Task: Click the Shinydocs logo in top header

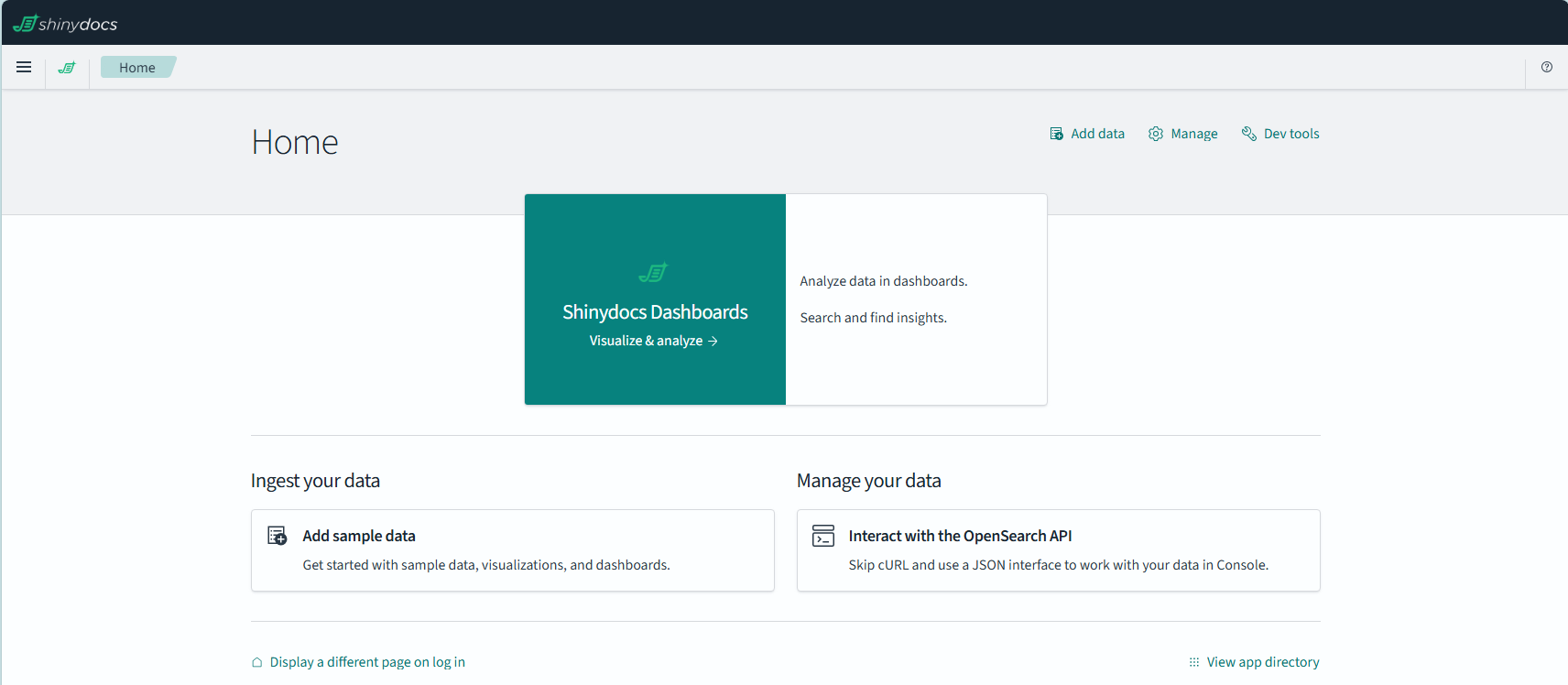Action: point(65,24)
